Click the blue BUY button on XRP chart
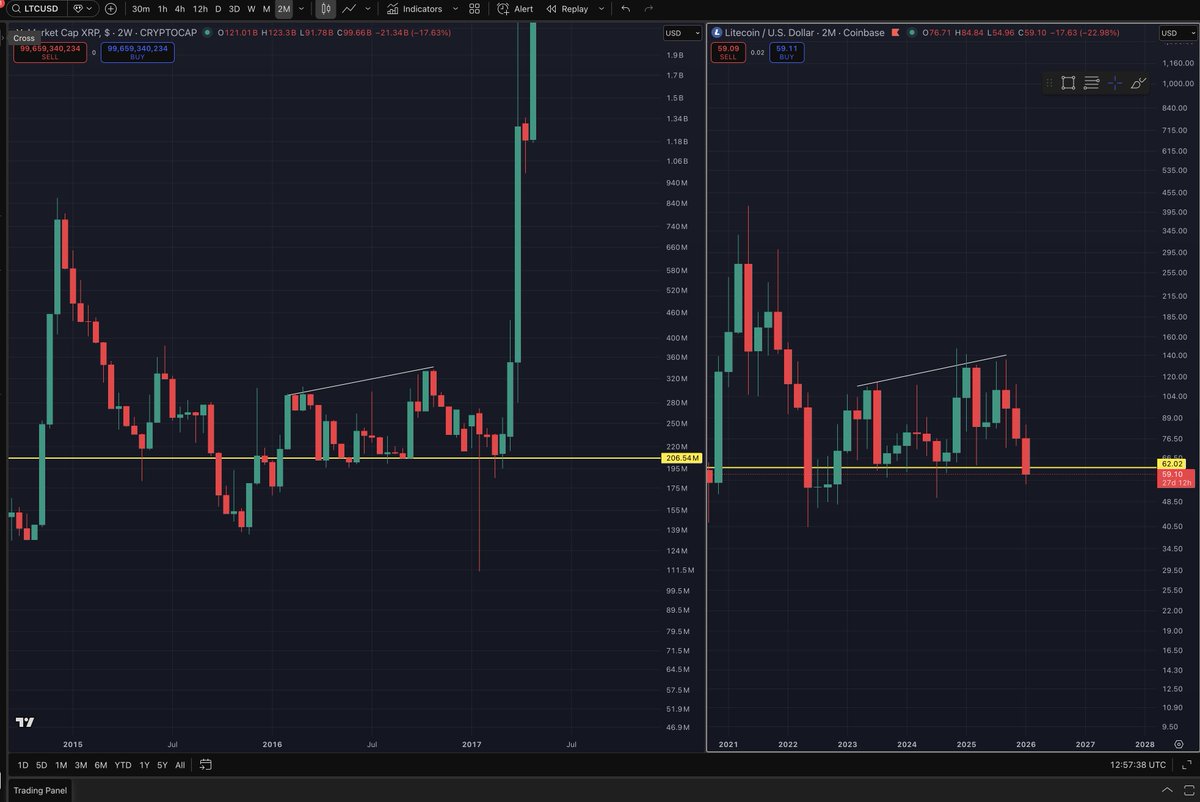Image resolution: width=1200 pixels, height=802 pixels. coord(138,51)
